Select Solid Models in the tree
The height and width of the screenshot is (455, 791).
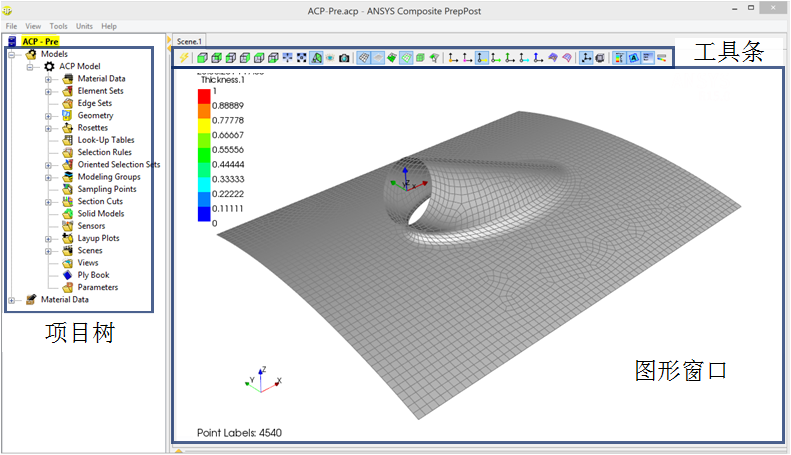click(x=100, y=213)
